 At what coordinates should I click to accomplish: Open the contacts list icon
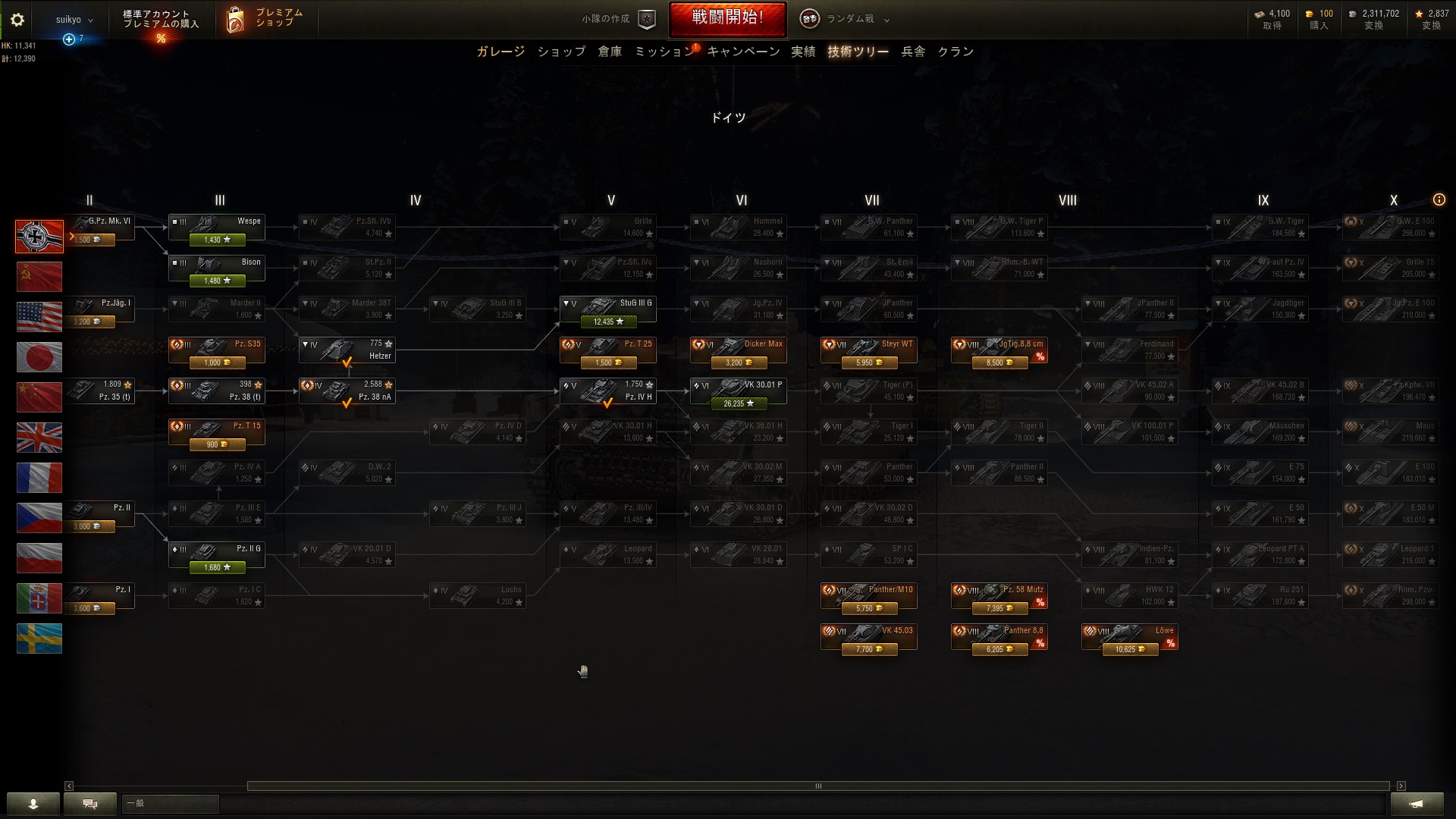pyautogui.click(x=33, y=804)
